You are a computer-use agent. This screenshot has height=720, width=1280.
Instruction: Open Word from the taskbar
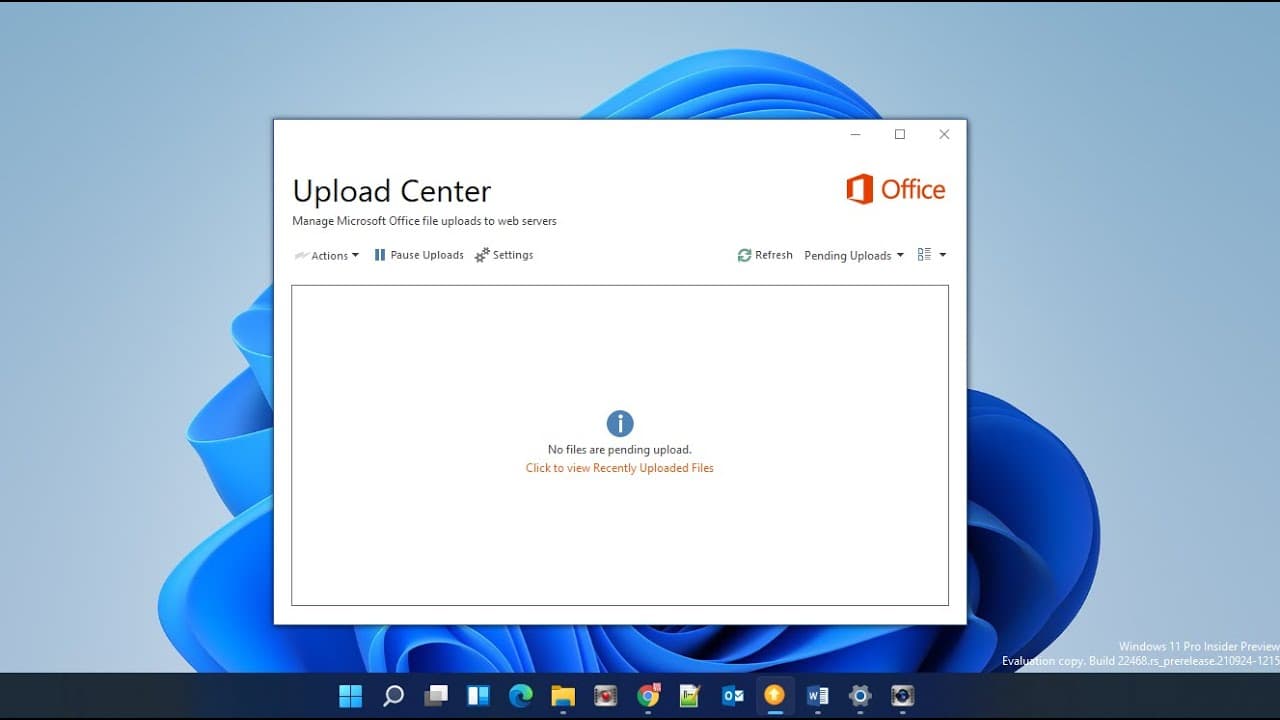817,696
